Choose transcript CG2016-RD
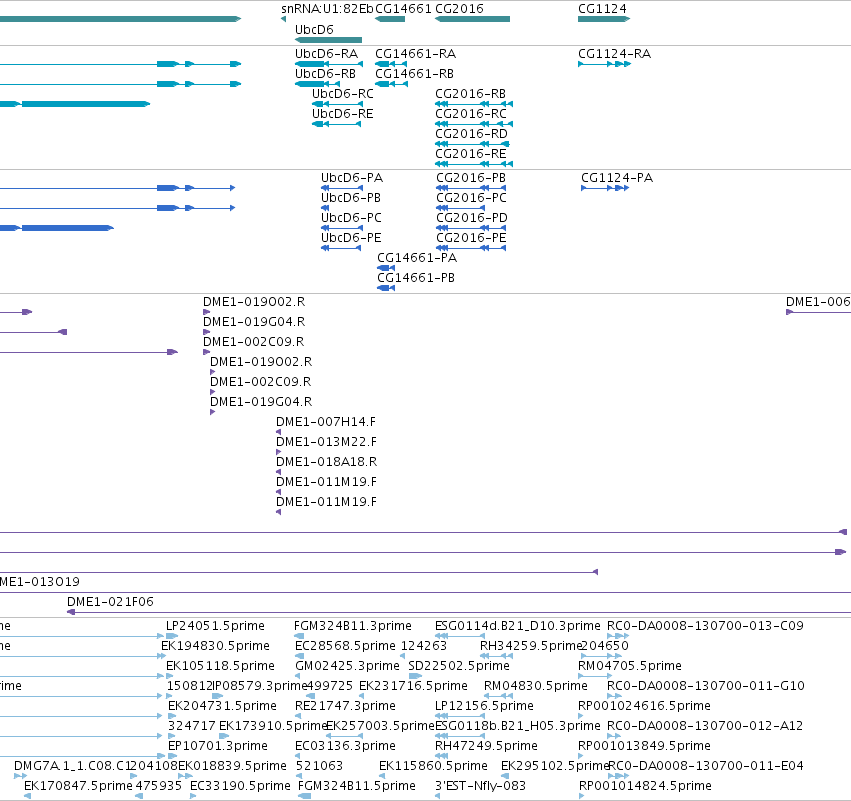The width and height of the screenshot is (851, 801). pyautogui.click(x=472, y=134)
